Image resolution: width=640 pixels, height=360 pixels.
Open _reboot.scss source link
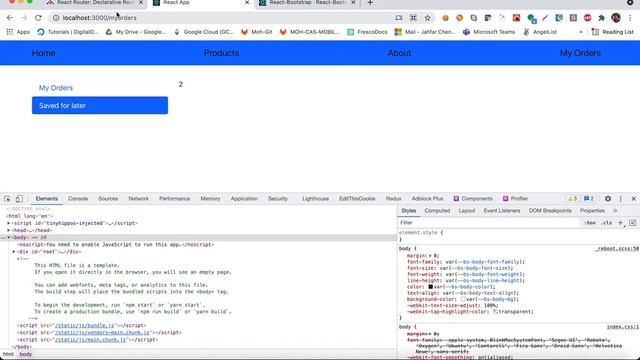pos(616,249)
